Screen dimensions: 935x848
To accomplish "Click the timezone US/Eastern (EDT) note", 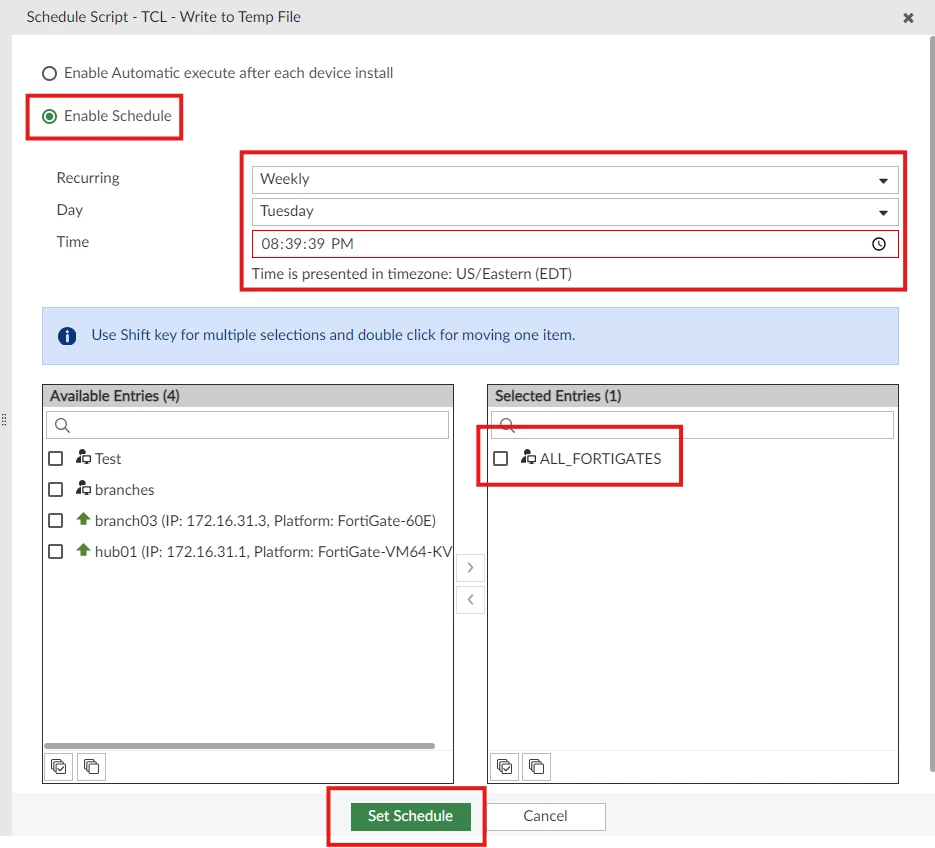I will coord(411,274).
